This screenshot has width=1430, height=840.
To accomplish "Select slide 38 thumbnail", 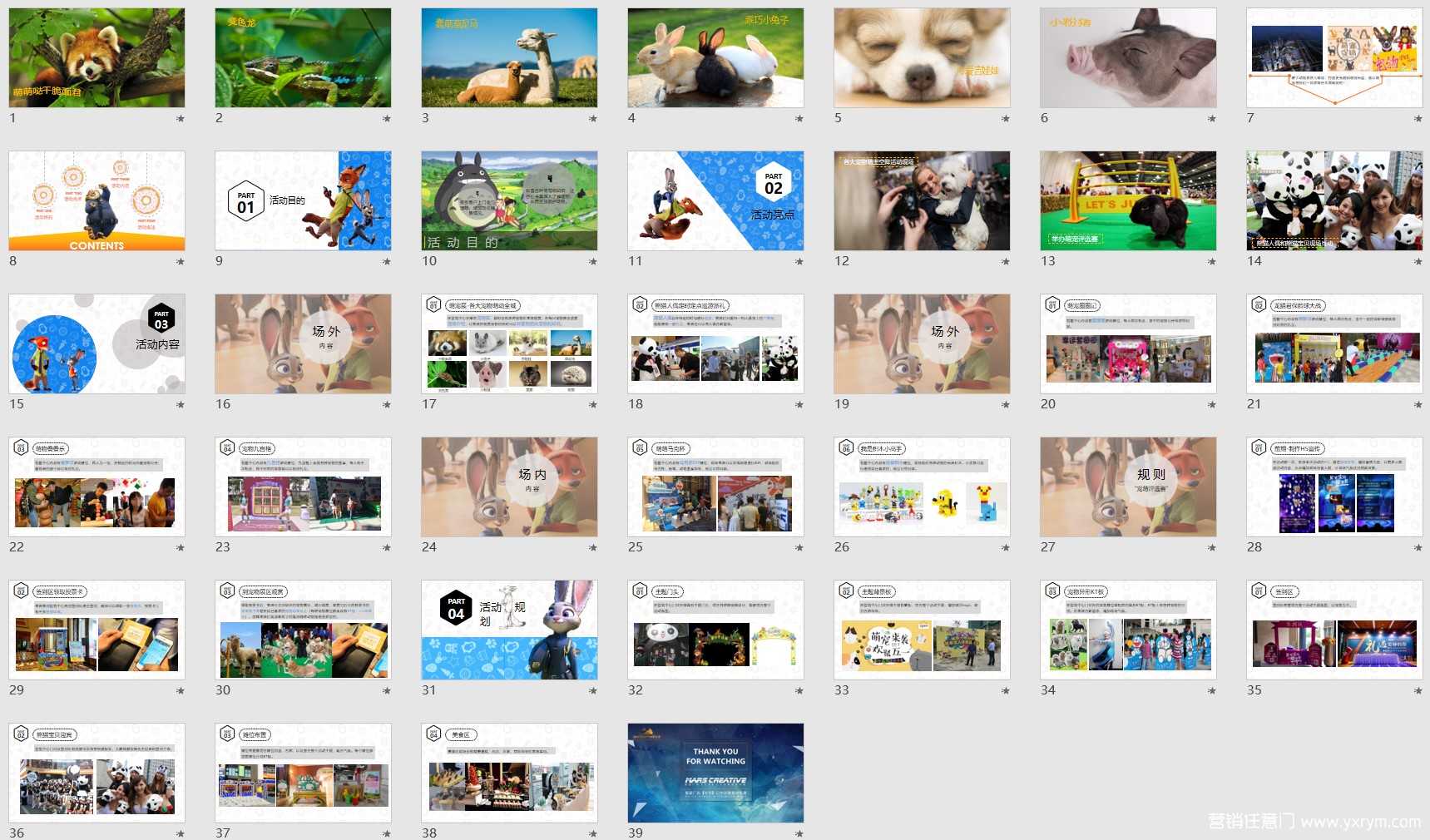I will [509, 773].
